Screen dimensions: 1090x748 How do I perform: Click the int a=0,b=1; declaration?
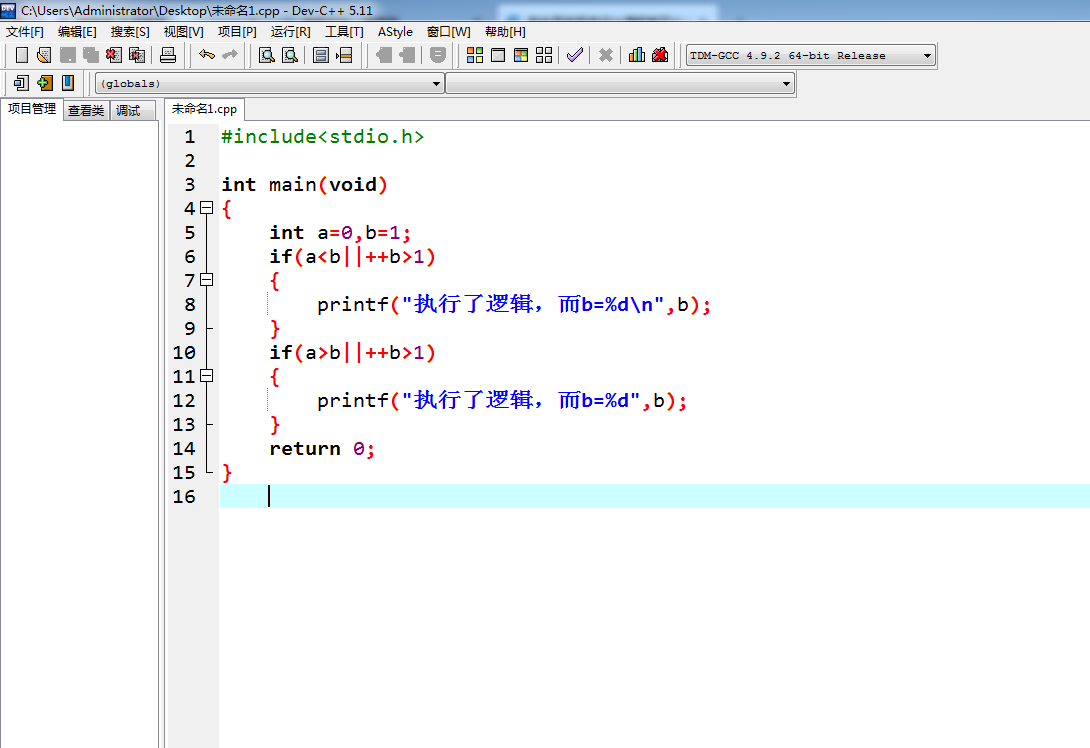pyautogui.click(x=340, y=232)
